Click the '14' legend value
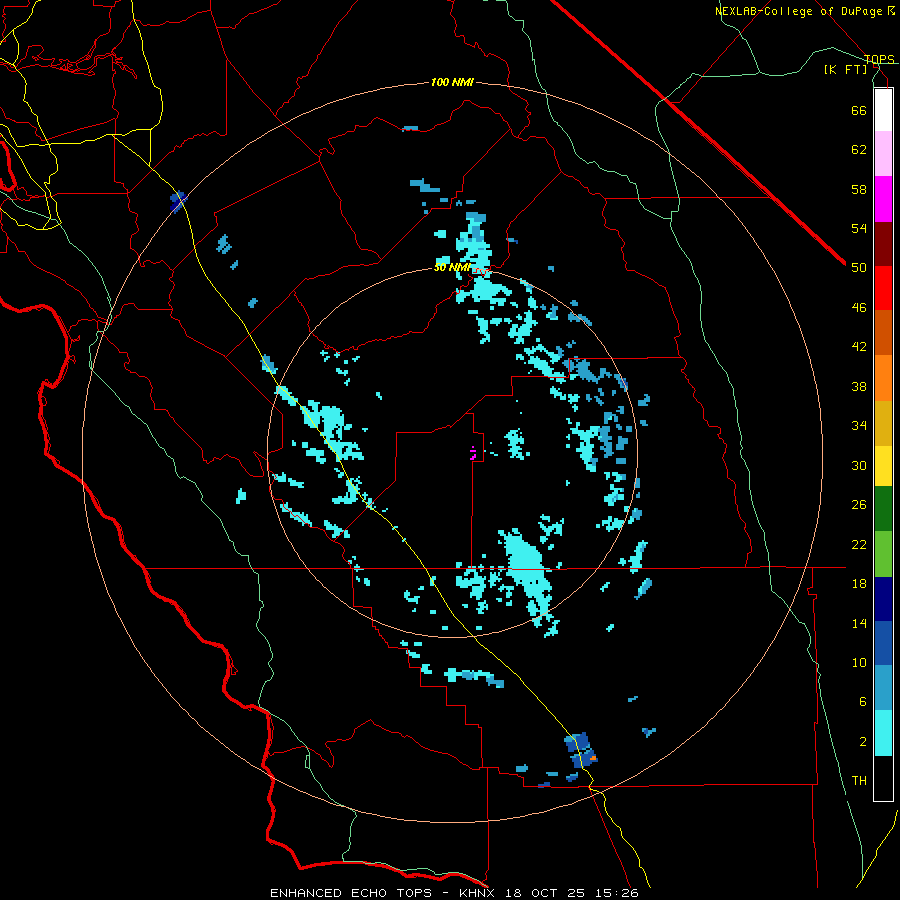Viewport: 900px width, 900px height. click(x=859, y=623)
